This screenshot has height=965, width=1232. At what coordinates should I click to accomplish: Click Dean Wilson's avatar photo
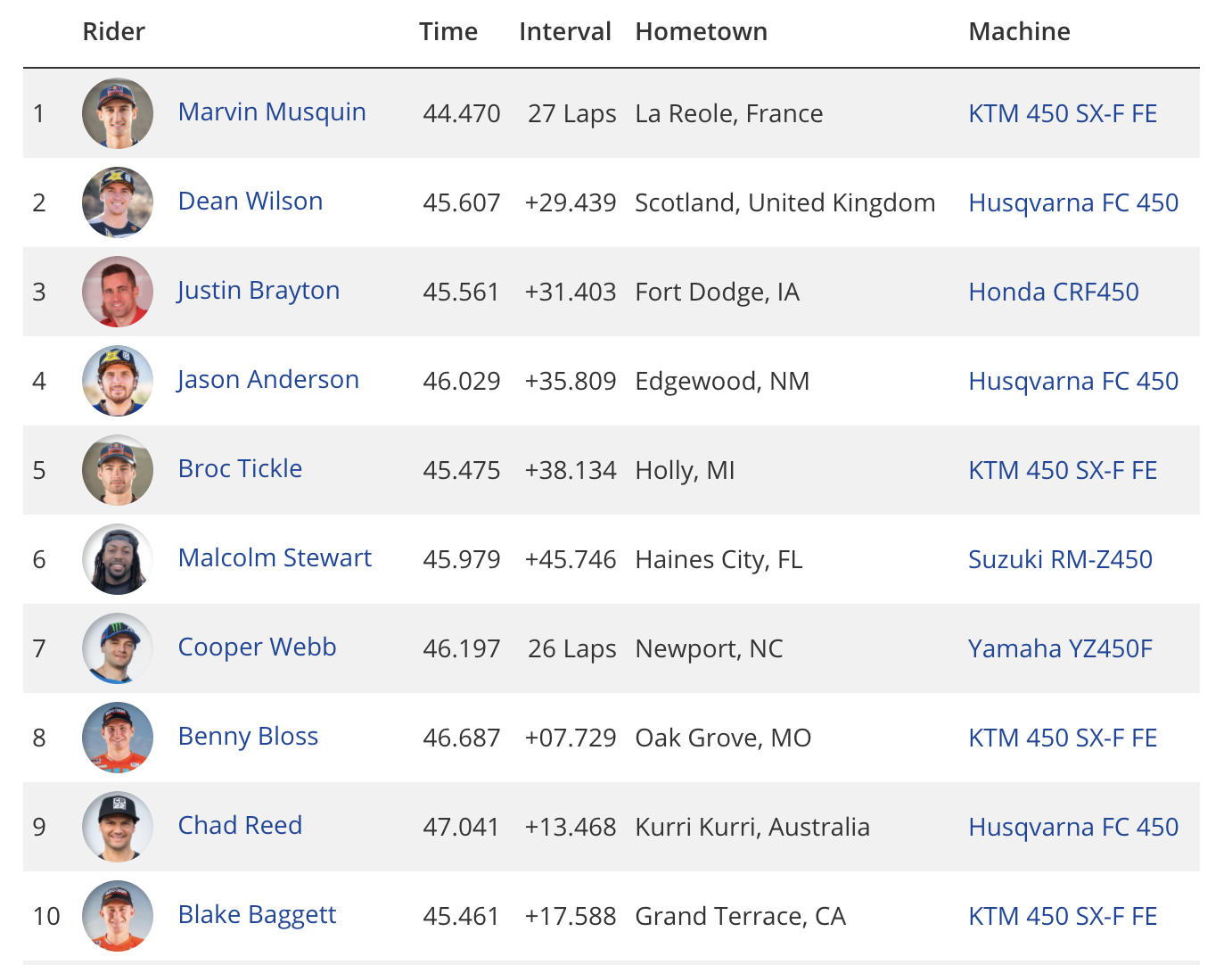(118, 202)
